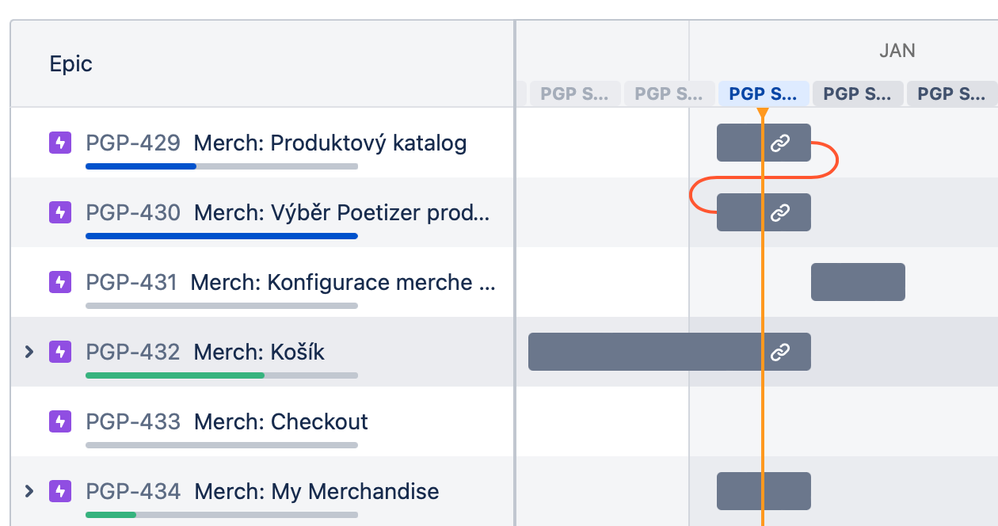Screen dimensions: 998x526
Task: Open issue link PGP-431
Action: (131, 283)
